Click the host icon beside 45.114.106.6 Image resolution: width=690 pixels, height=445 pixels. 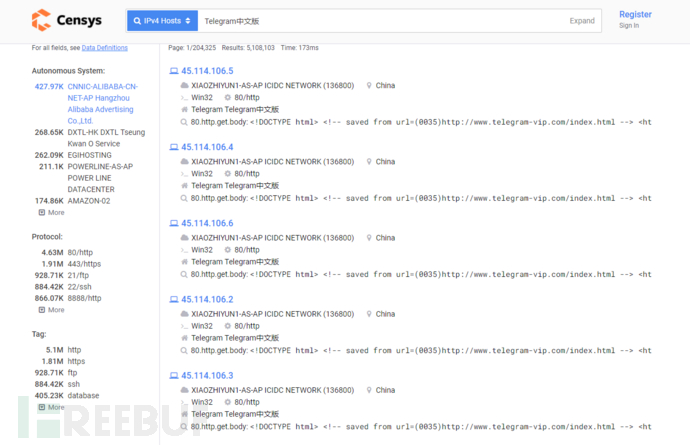point(174,223)
